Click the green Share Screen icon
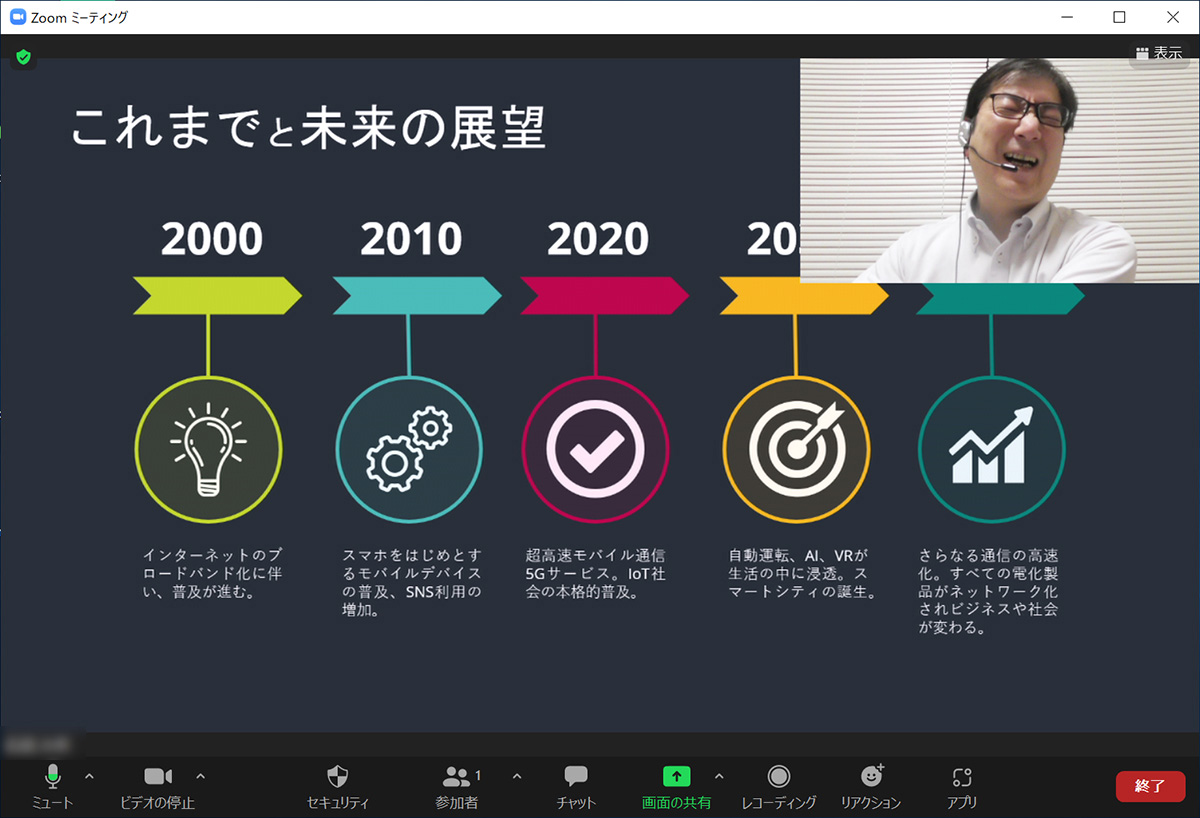 [x=677, y=777]
